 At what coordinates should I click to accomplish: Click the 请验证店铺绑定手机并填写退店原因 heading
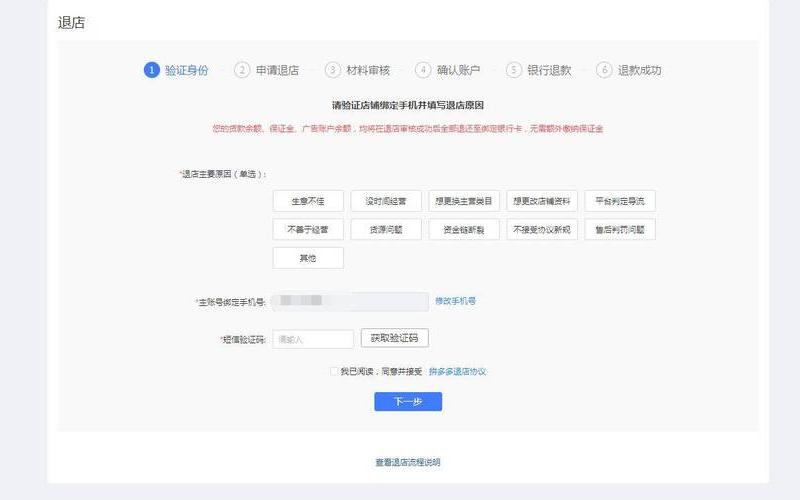(408, 106)
